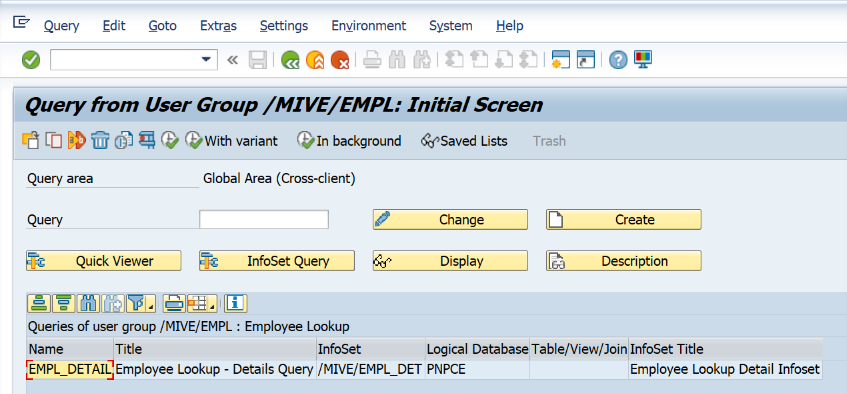847x394 pixels.
Task: Click the Save diskette icon
Action: 258,60
